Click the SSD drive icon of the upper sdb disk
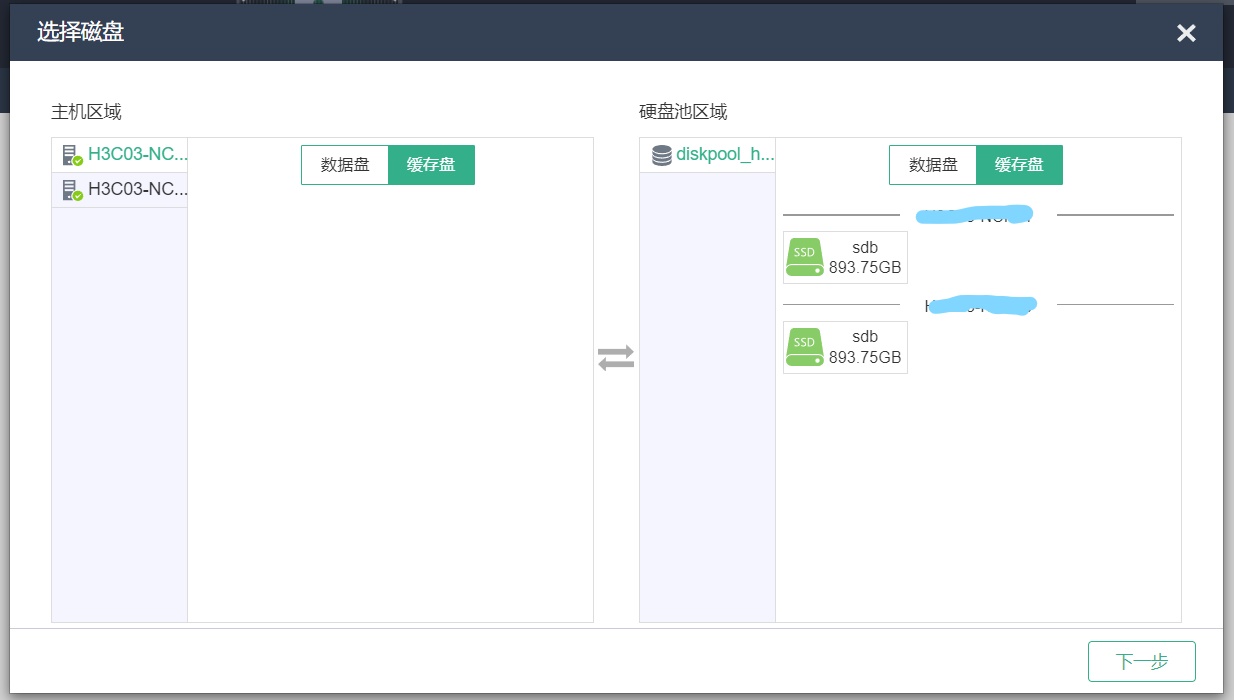 tap(804, 257)
